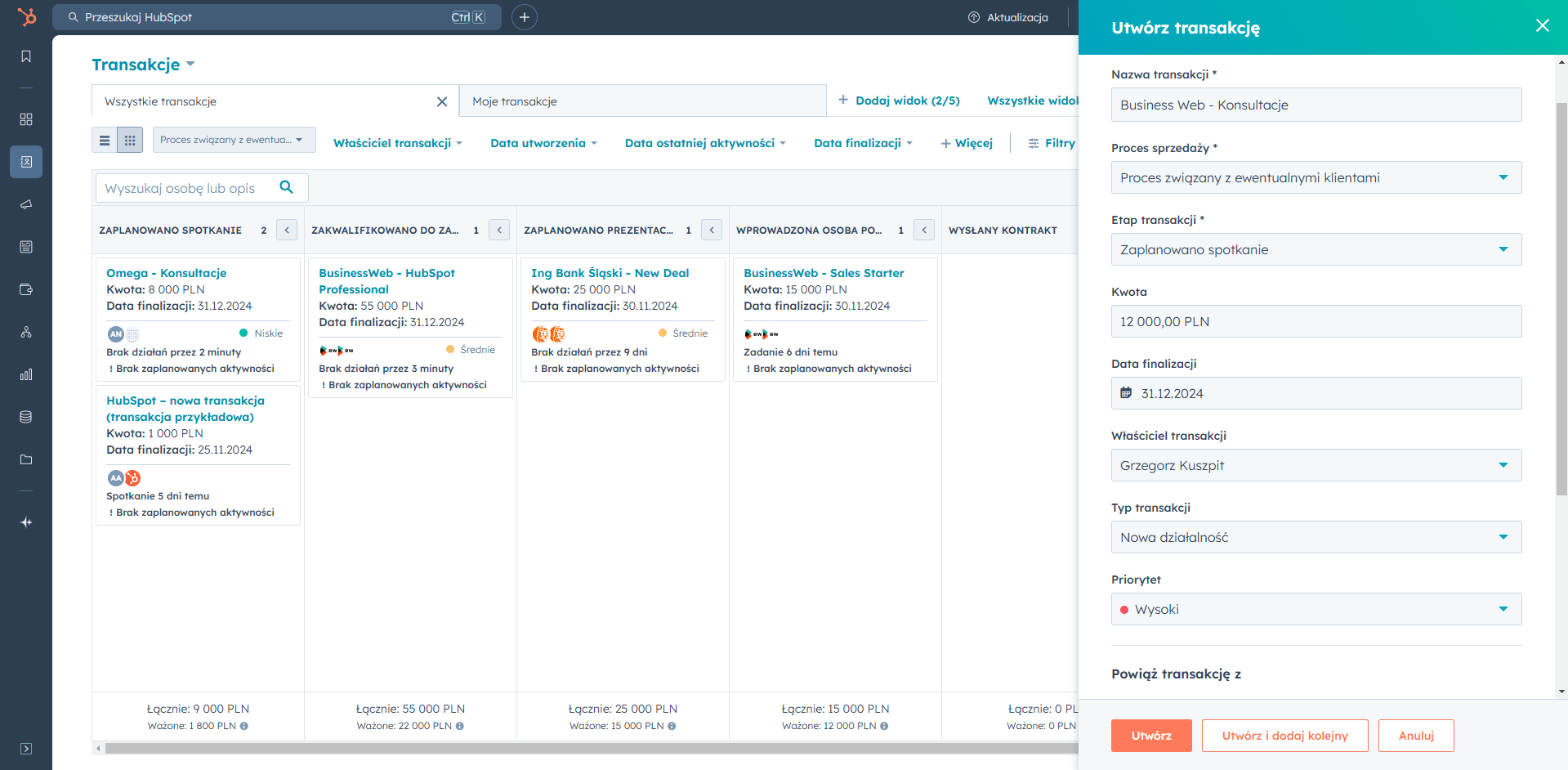Switch to list view icon
Viewport: 1568px width, 770px height.
105,141
